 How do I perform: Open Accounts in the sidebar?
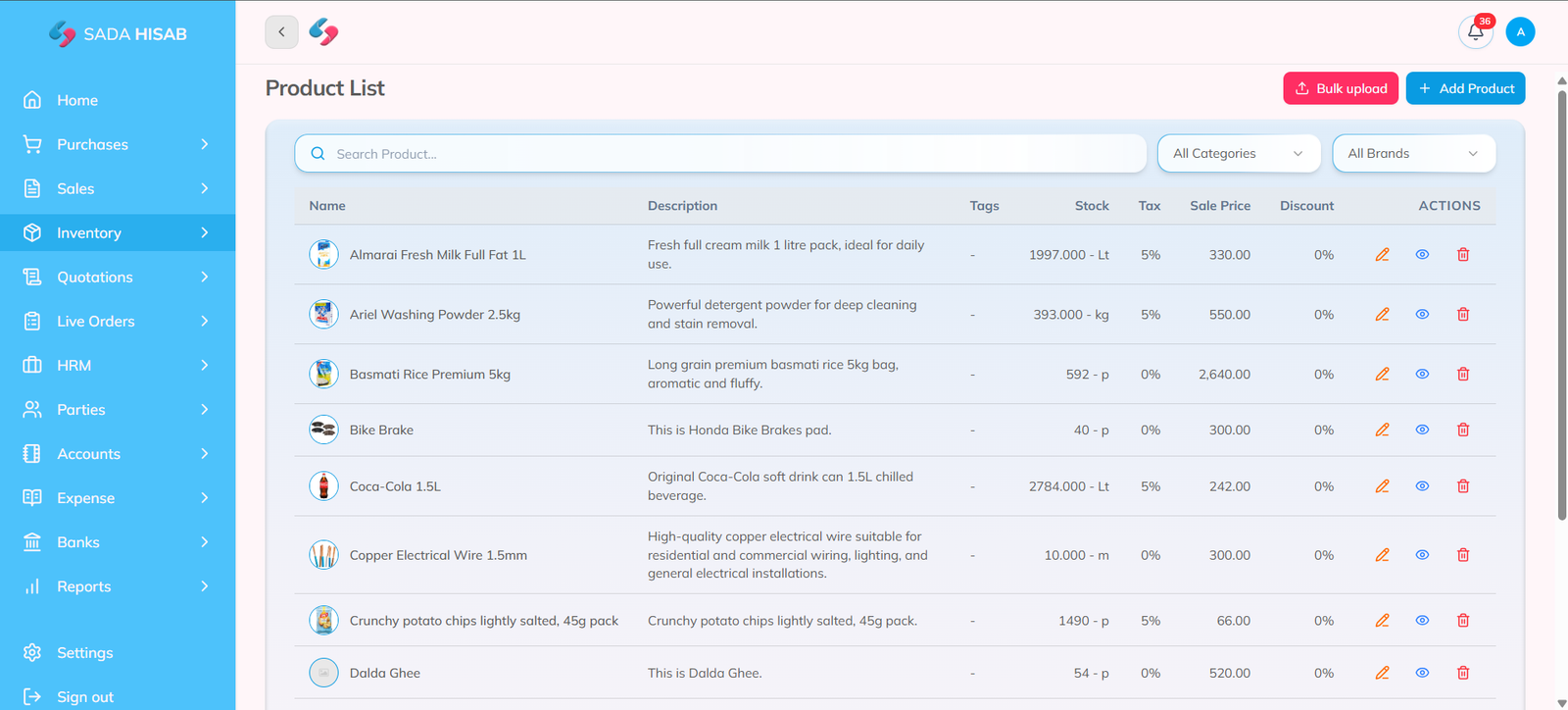[x=118, y=454]
